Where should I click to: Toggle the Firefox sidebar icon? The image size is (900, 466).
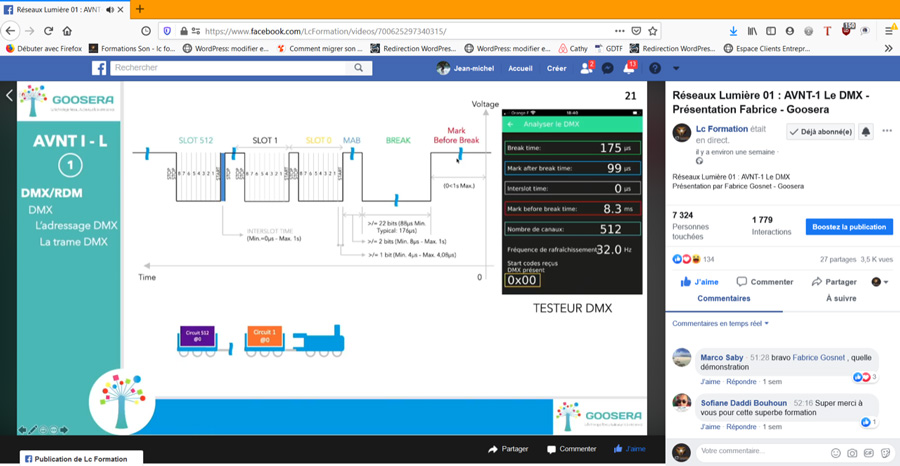tap(771, 31)
